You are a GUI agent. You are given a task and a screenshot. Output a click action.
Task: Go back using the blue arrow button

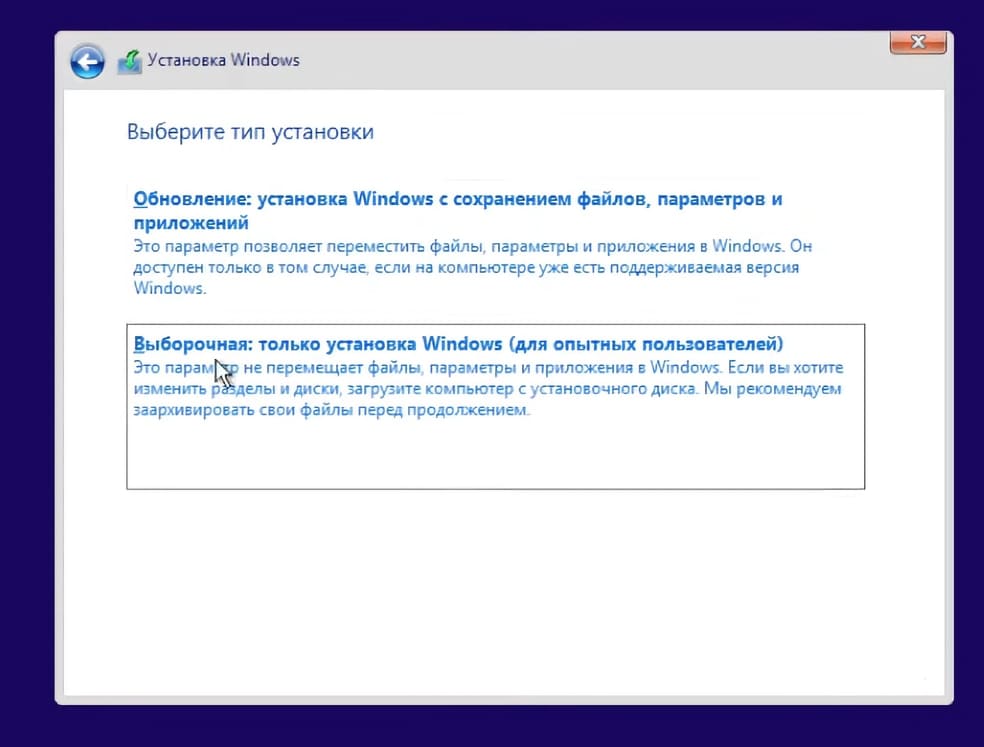click(87, 62)
